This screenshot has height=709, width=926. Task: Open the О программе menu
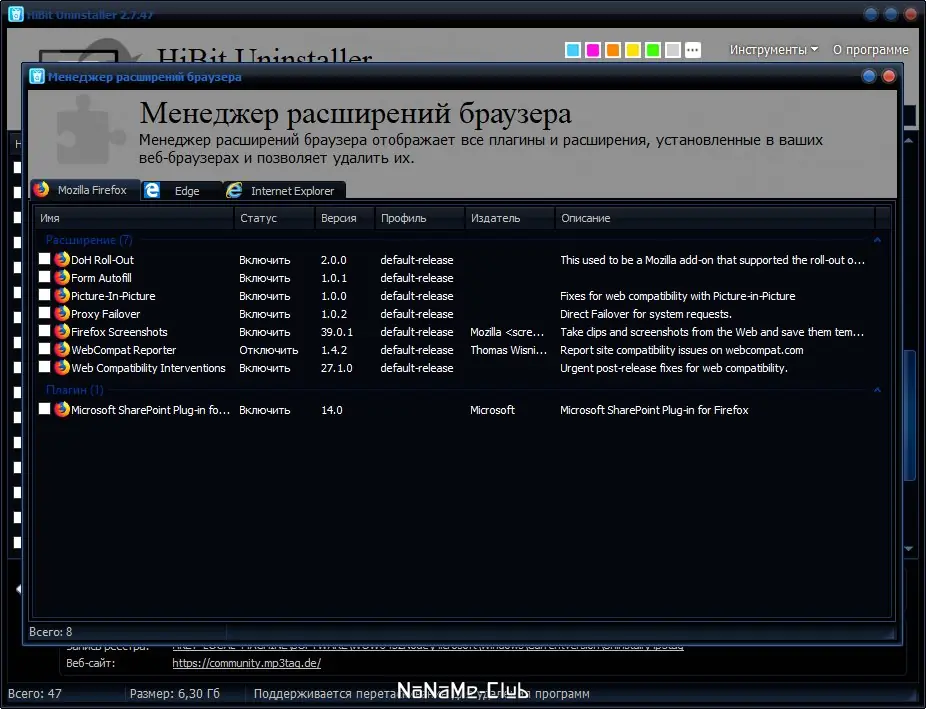click(870, 50)
